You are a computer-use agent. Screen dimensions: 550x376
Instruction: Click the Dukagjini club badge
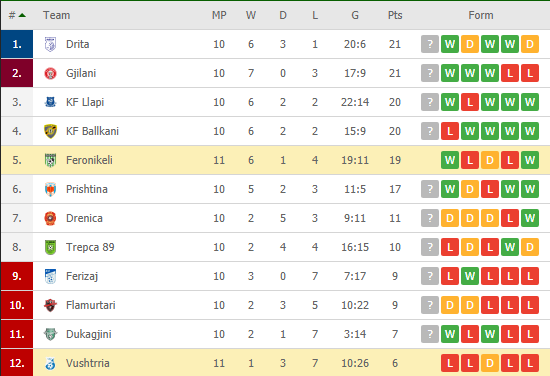coord(51,334)
